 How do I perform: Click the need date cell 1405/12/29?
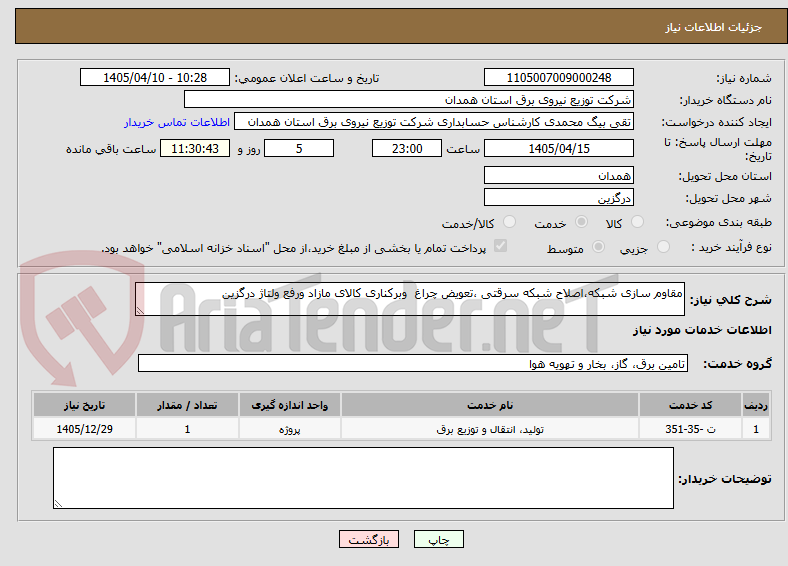point(84,429)
